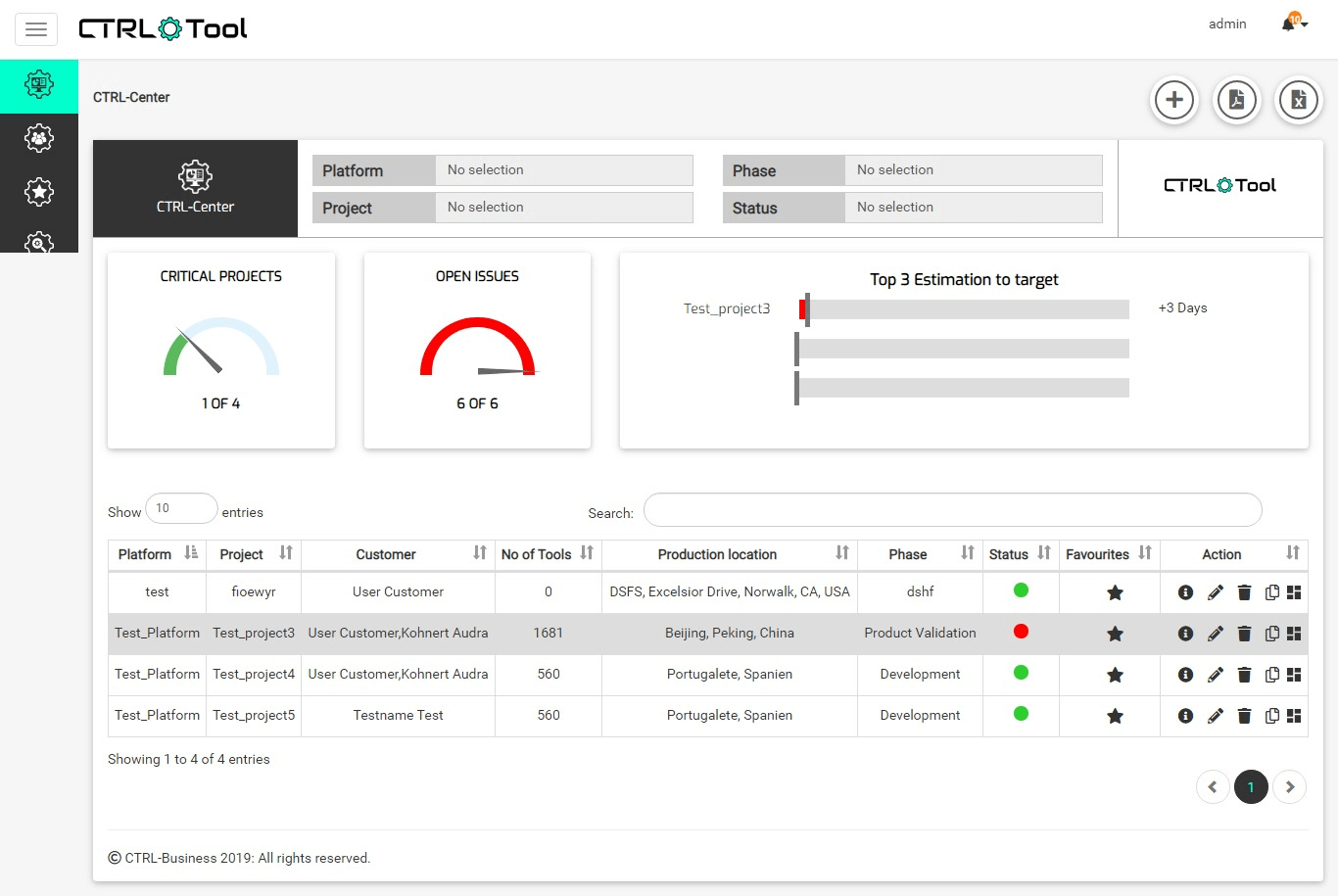Toggle favourite star for Test_project5
This screenshot has width=1338, height=896.
click(1115, 716)
